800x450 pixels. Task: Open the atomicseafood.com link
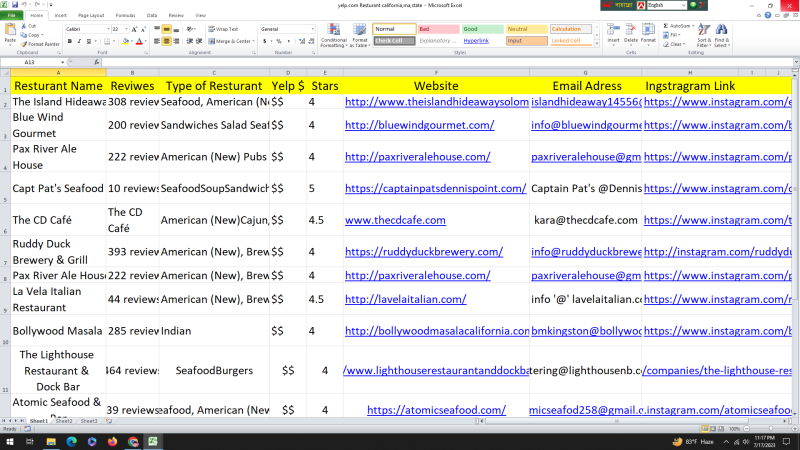[x=436, y=410]
